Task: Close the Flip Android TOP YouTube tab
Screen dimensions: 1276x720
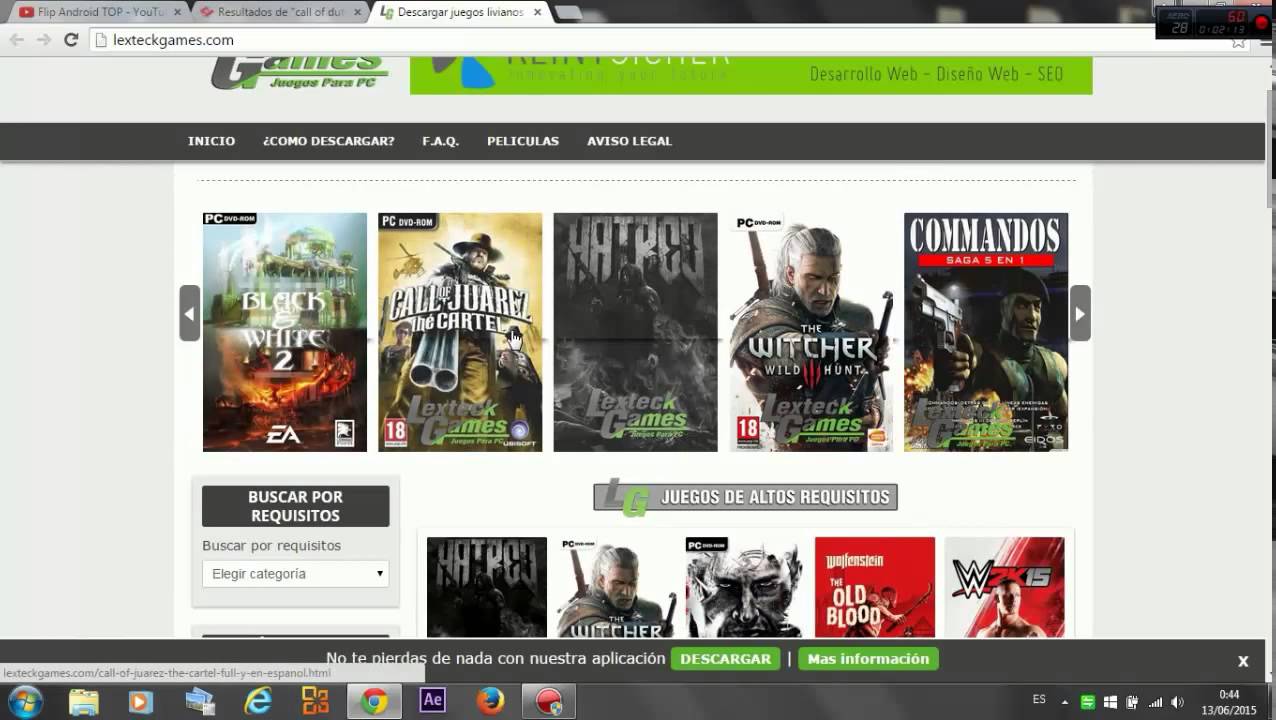Action: pyautogui.click(x=176, y=13)
